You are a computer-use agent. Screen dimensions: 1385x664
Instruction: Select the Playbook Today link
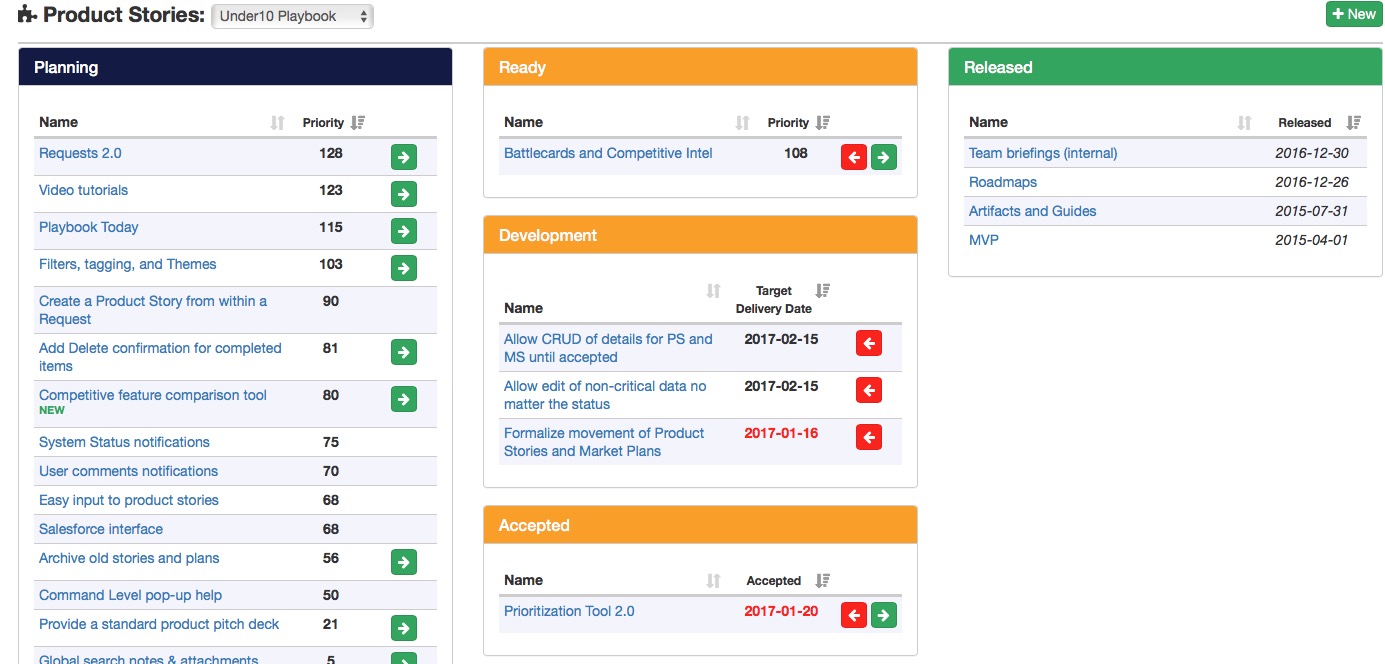coord(88,227)
